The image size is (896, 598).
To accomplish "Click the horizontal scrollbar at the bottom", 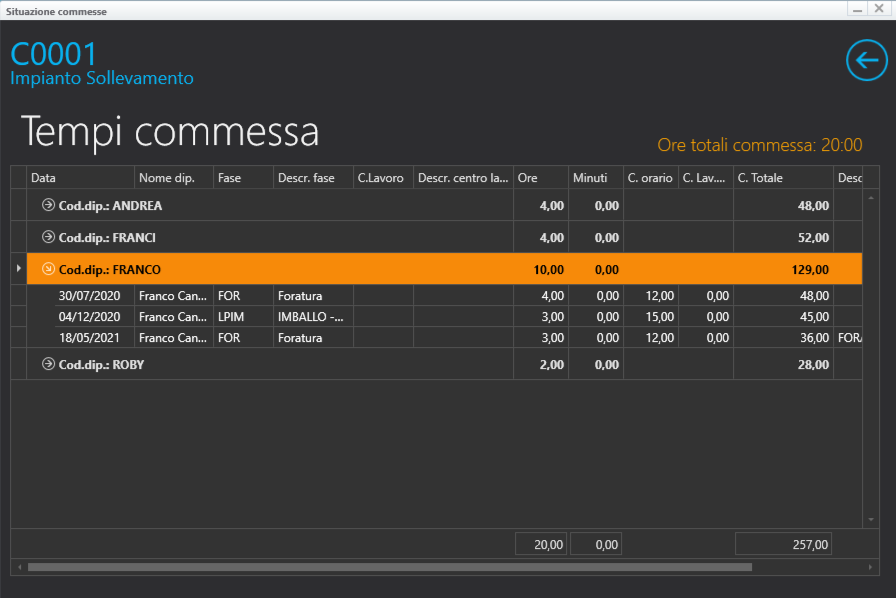I will 390,567.
